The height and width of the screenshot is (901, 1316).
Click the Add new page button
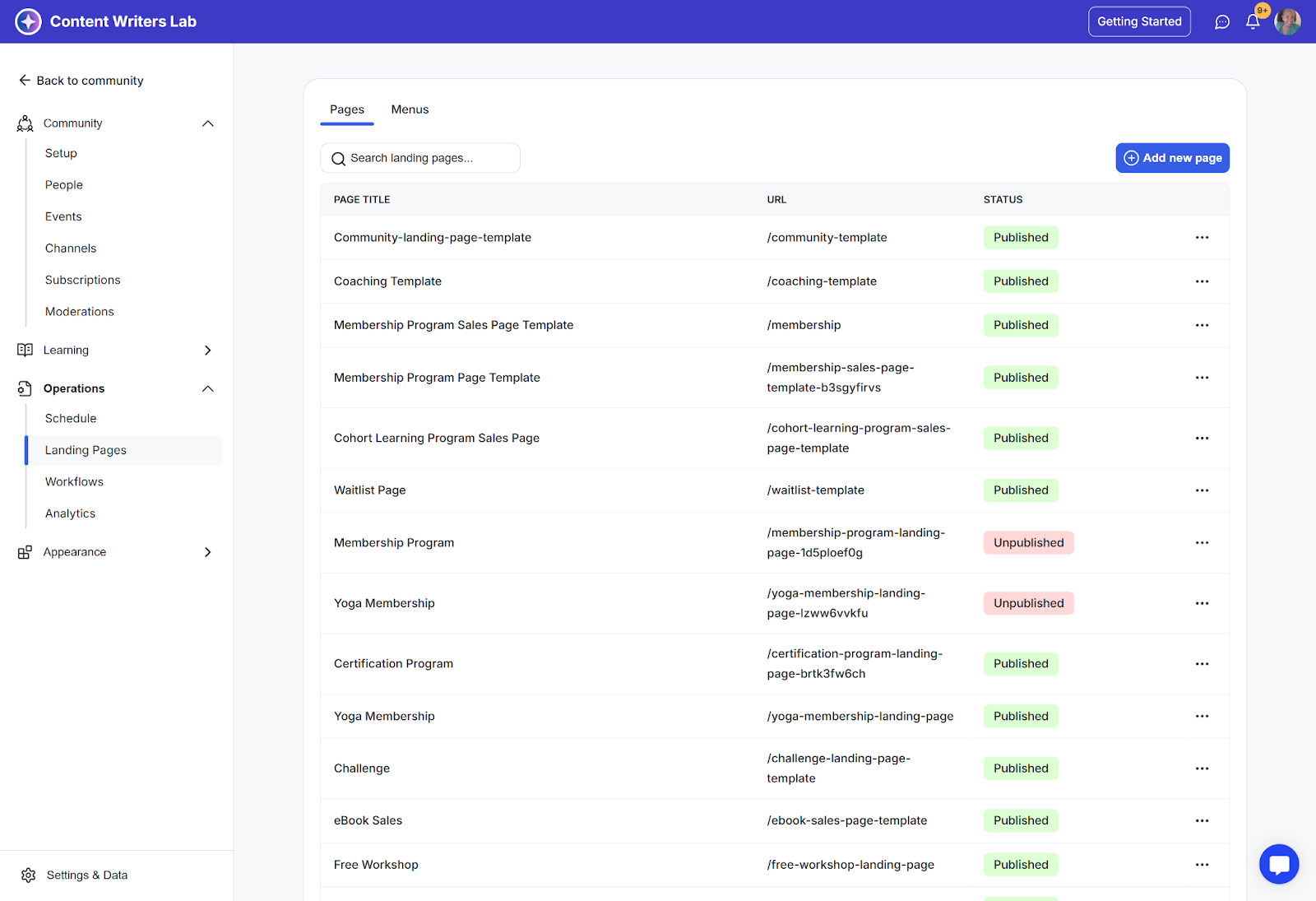(x=1172, y=158)
